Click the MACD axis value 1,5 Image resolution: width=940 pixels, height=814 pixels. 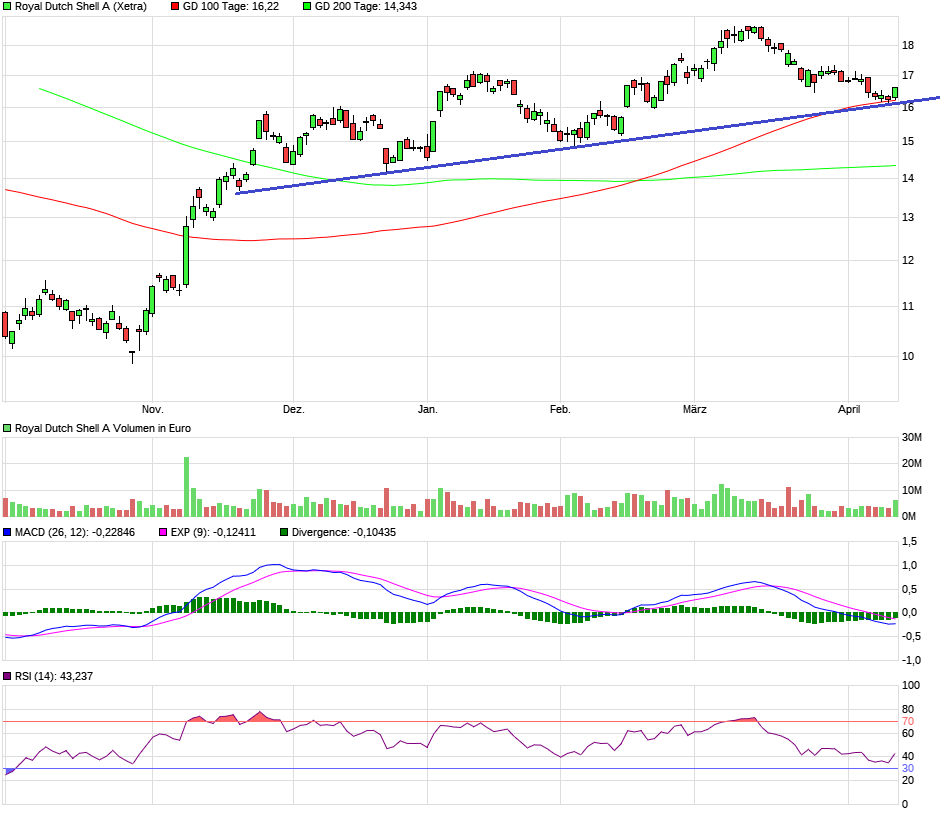point(909,542)
